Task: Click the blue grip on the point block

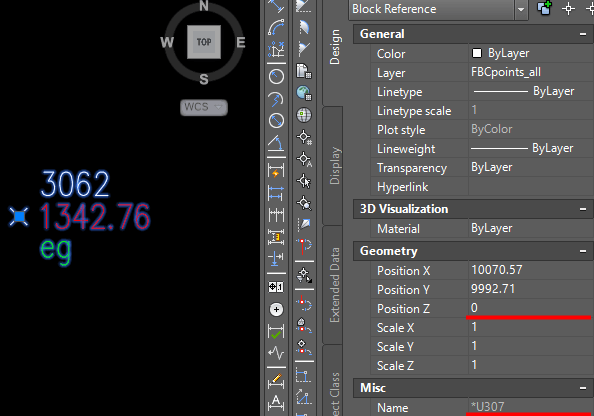Action: click(x=19, y=217)
